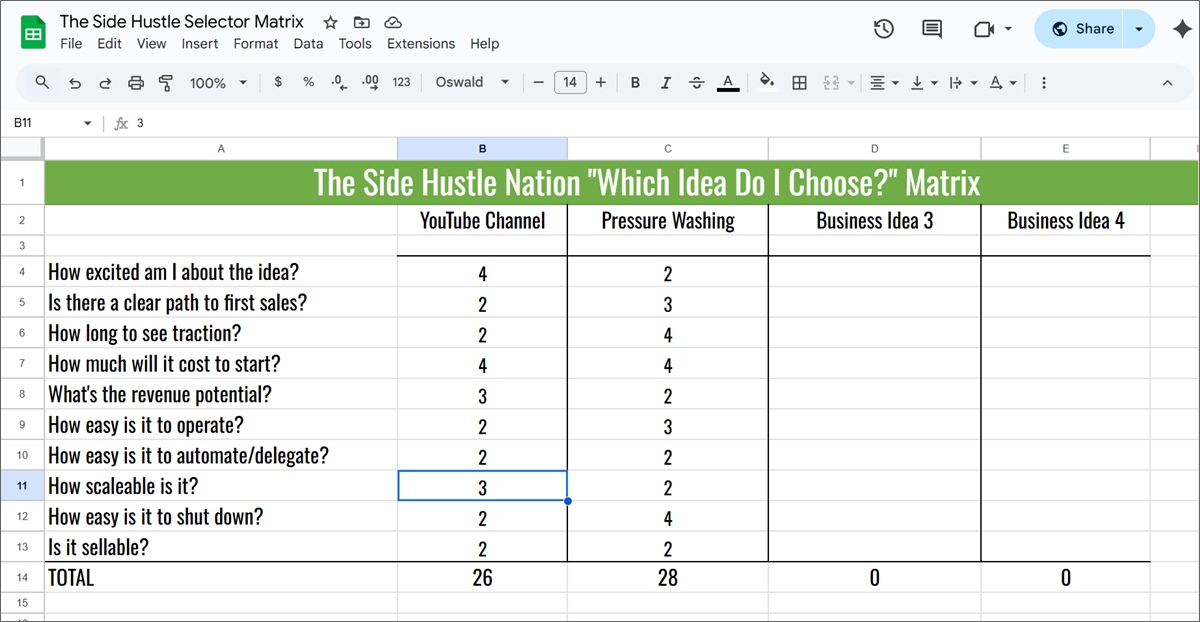The image size is (1200, 622).
Task: Toggle strikethrough formatting
Action: (697, 83)
